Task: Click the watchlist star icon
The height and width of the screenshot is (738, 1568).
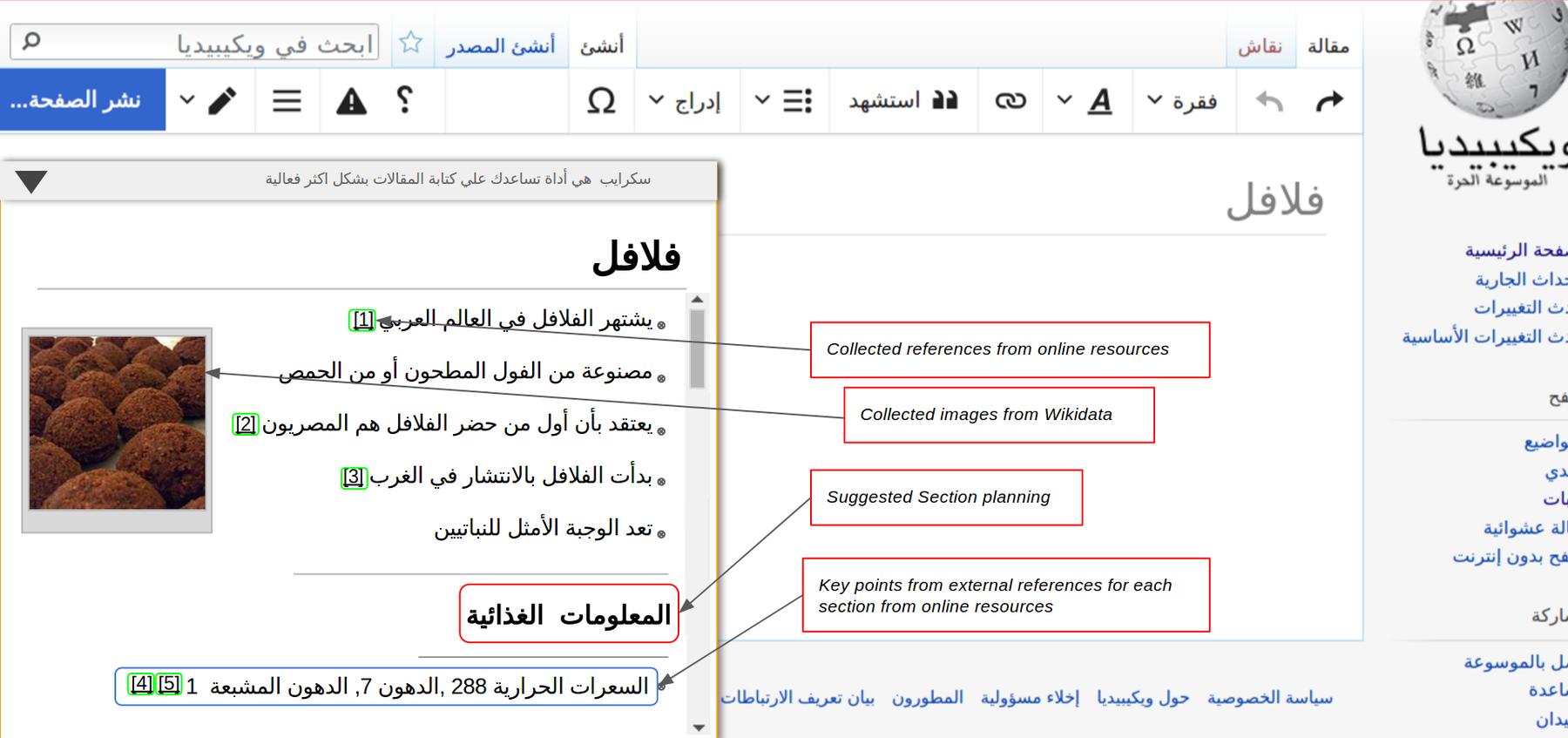Action: pos(410,43)
